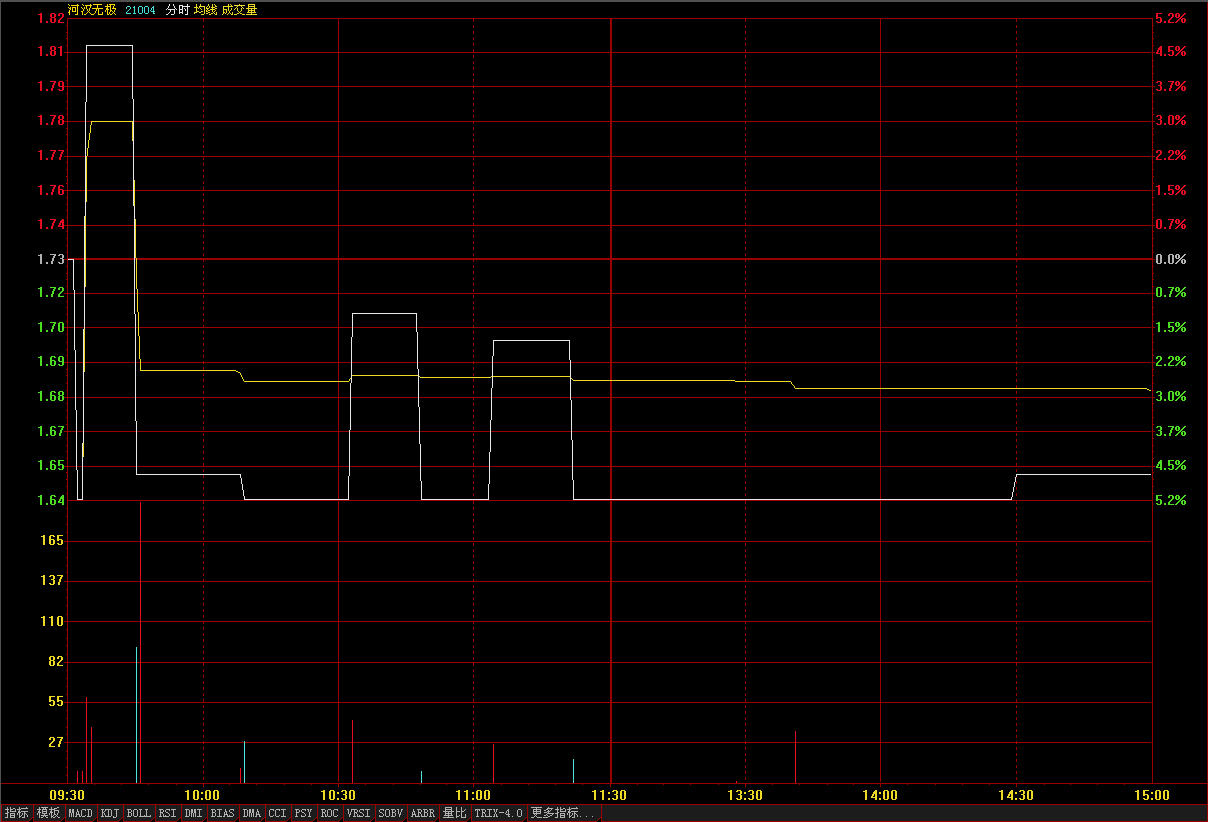
Task: Click the 55 volume axis label
Action: pos(56,702)
